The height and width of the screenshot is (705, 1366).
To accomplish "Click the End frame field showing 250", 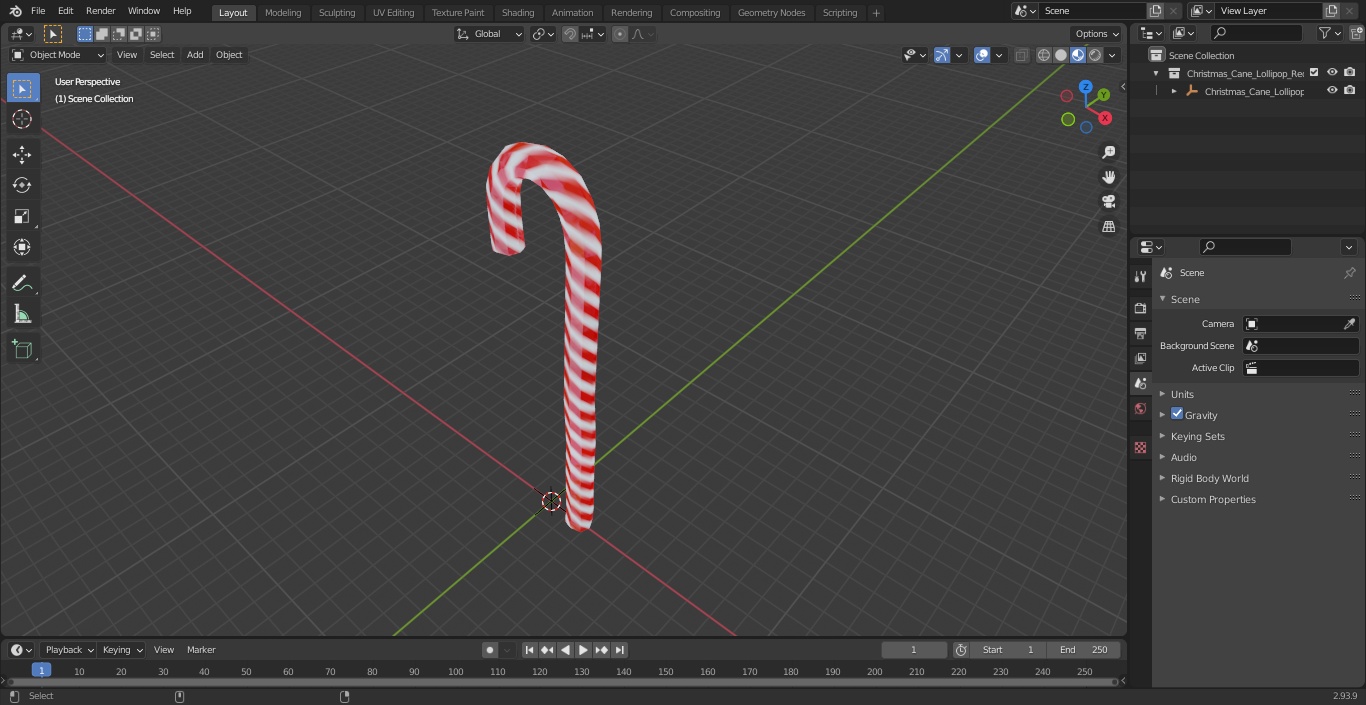I will 1084,650.
